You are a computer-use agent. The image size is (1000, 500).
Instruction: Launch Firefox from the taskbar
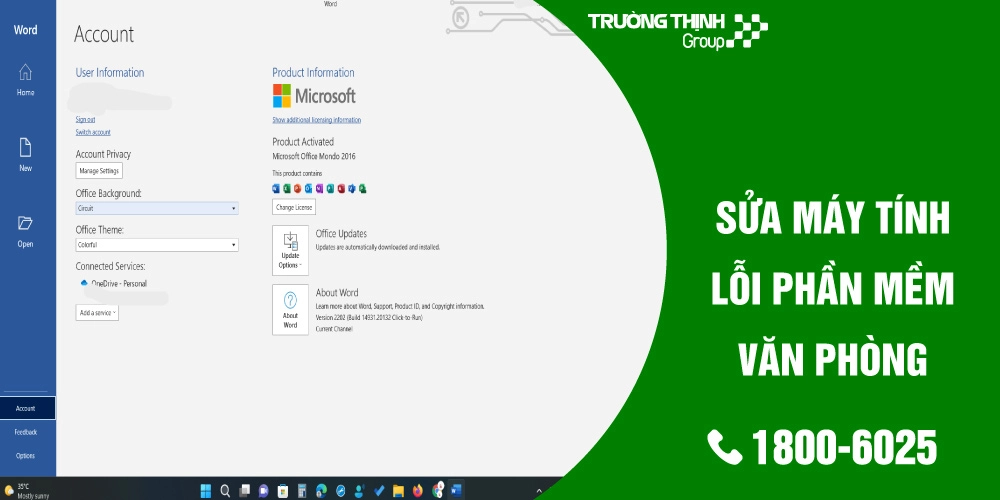(418, 490)
